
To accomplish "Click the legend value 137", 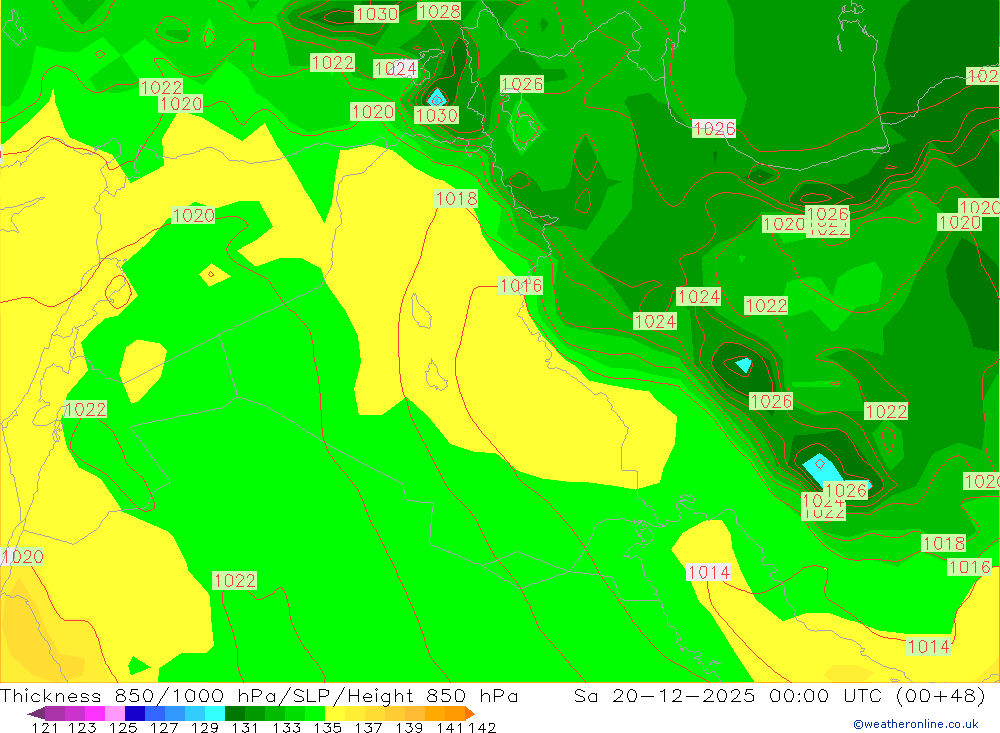I will 368,727.
